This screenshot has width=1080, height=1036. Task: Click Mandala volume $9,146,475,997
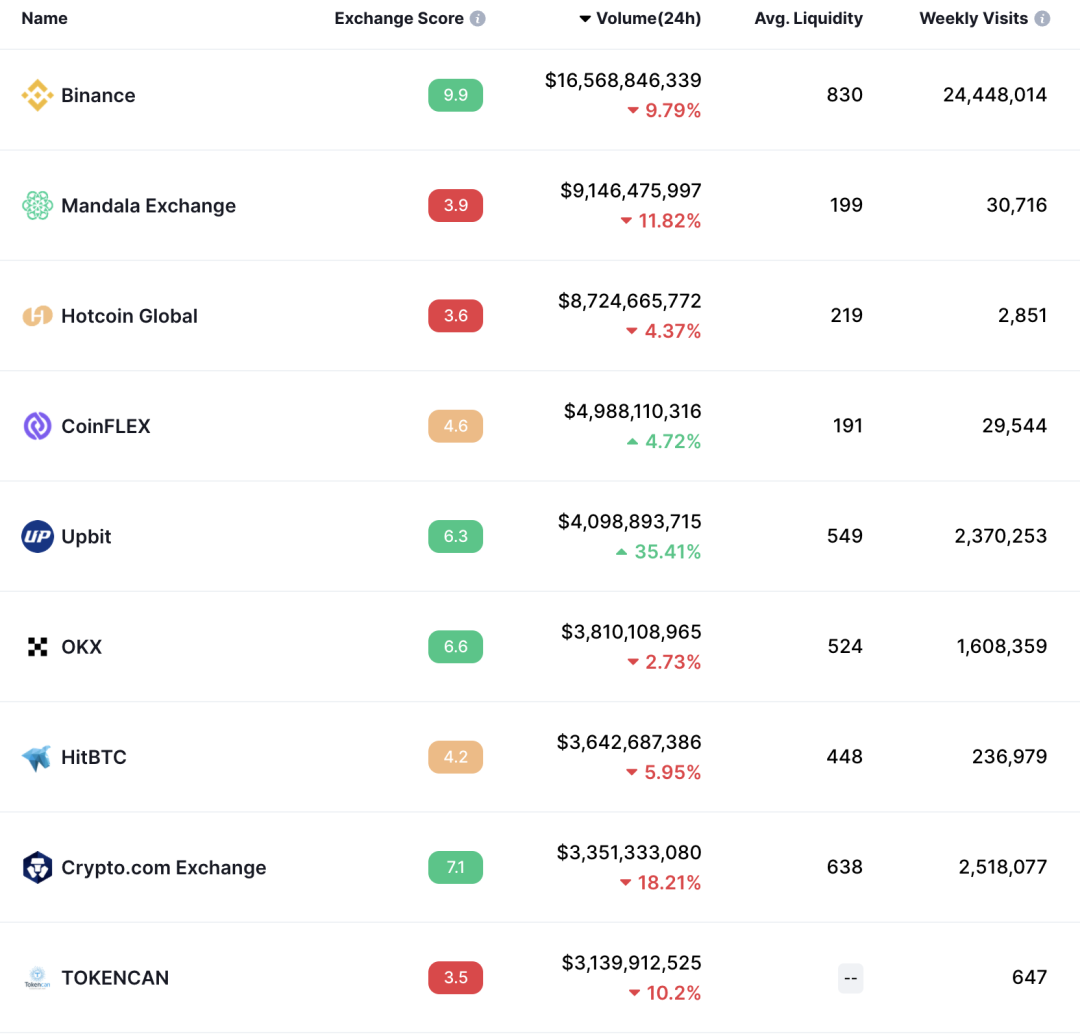coord(630,191)
